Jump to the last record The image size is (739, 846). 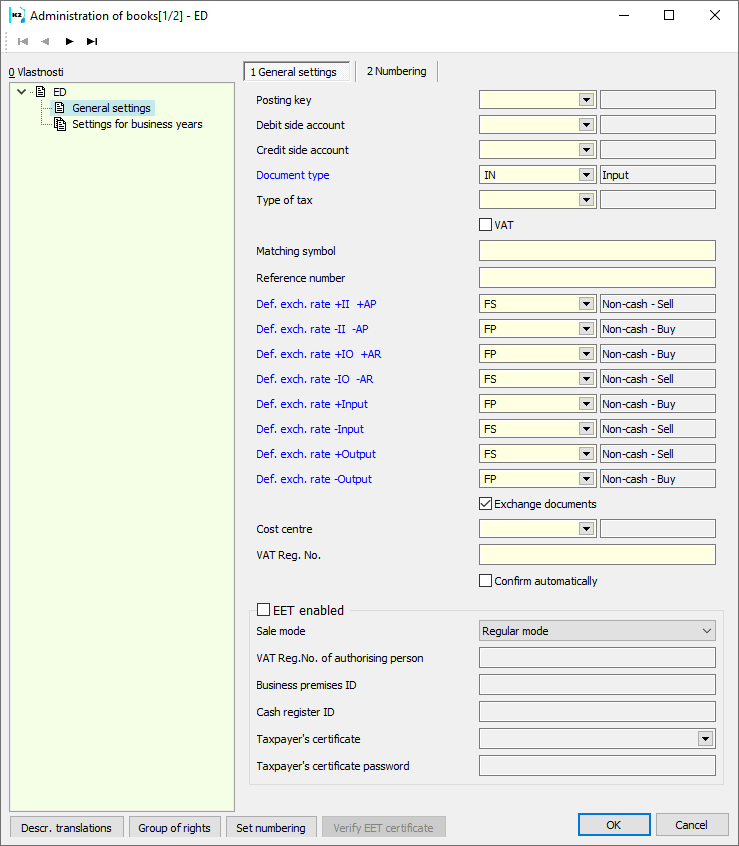click(92, 42)
